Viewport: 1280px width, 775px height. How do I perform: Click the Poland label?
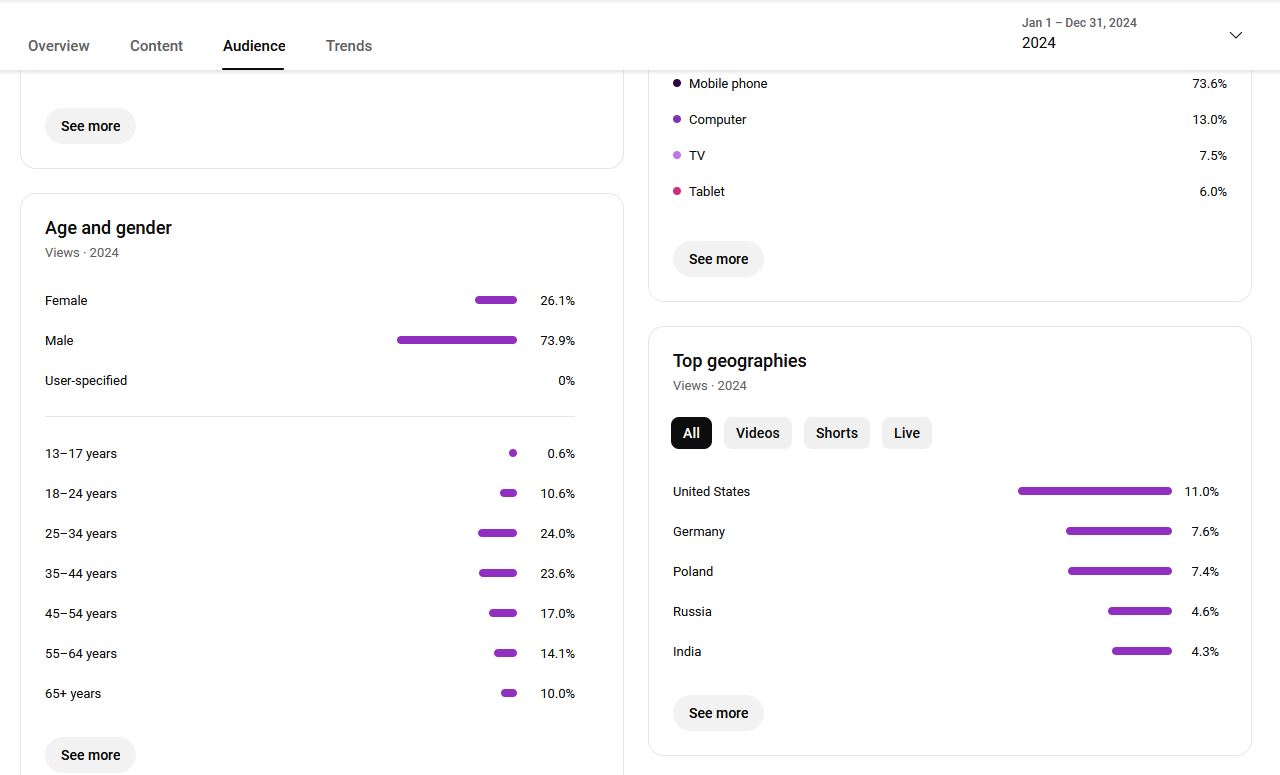pyautogui.click(x=693, y=572)
